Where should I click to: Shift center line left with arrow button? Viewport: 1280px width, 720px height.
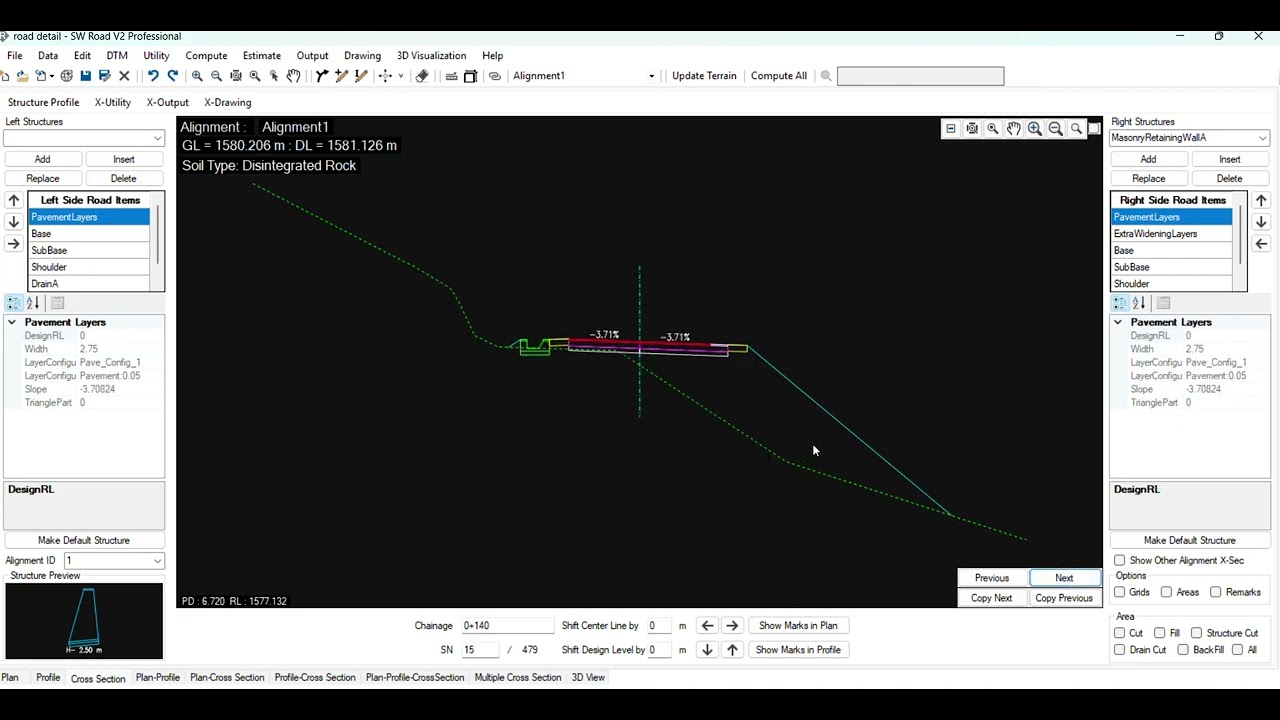click(x=708, y=626)
